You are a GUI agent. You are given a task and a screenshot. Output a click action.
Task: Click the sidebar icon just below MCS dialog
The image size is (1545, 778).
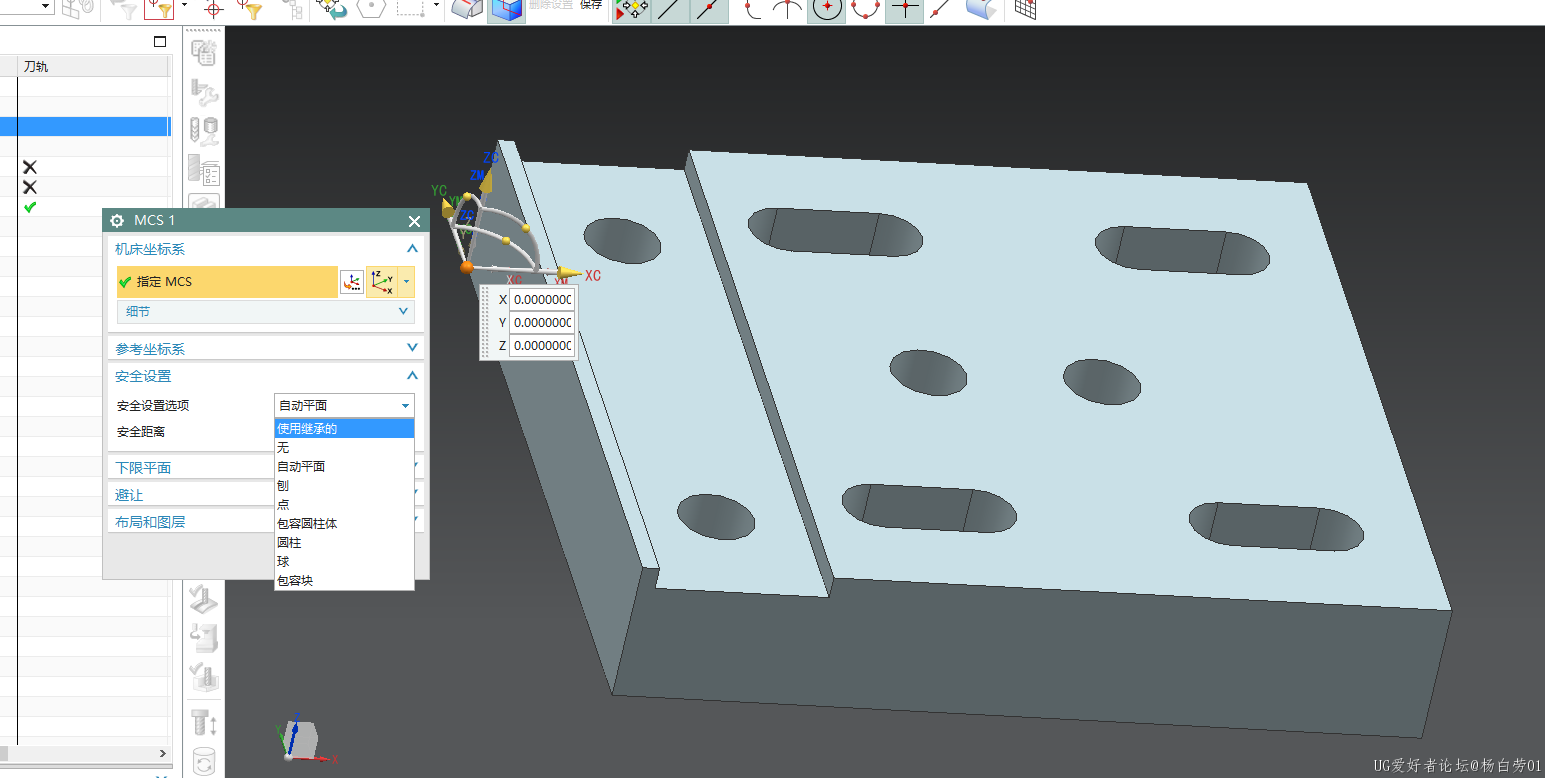pos(204,598)
